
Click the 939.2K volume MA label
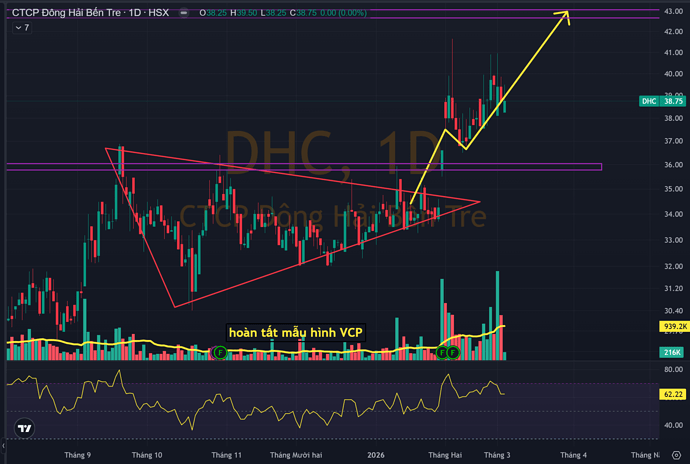pos(673,326)
